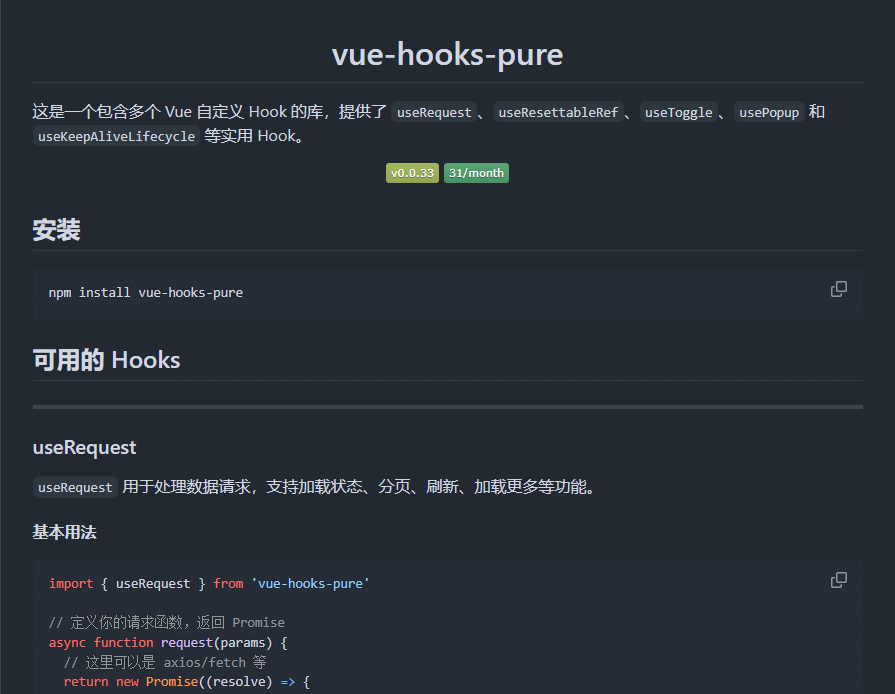Image resolution: width=895 pixels, height=694 pixels.
Task: Click the useRequest section heading
Action: 84,447
